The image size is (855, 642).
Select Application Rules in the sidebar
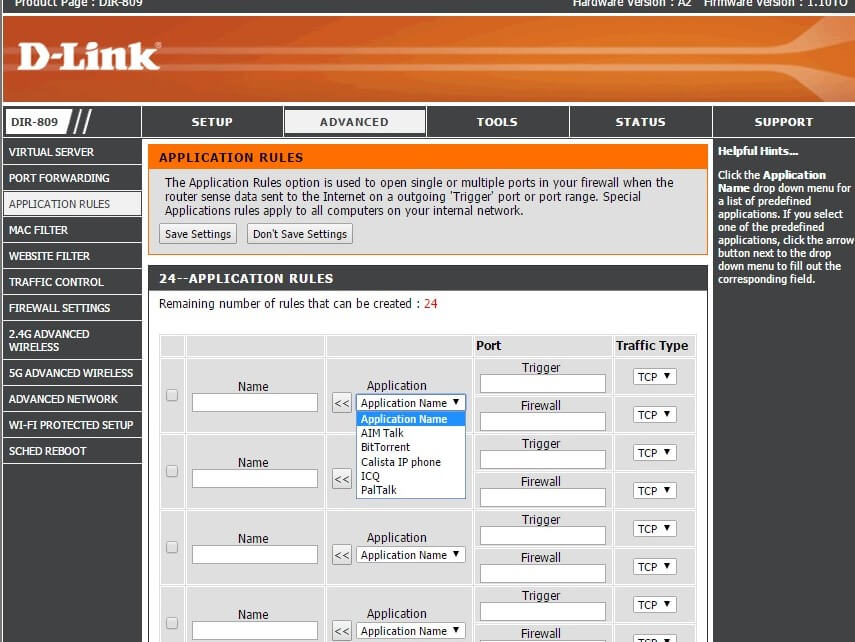[x=72, y=204]
